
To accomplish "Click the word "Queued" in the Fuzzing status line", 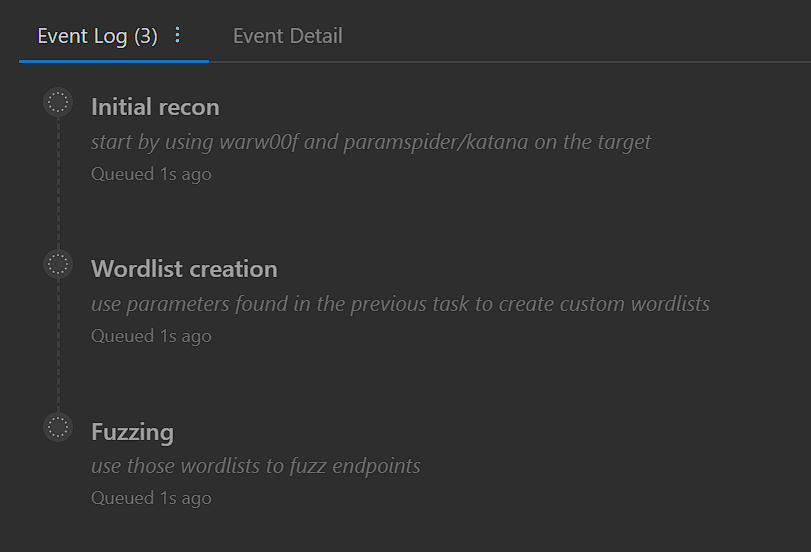I will click(x=123, y=498).
